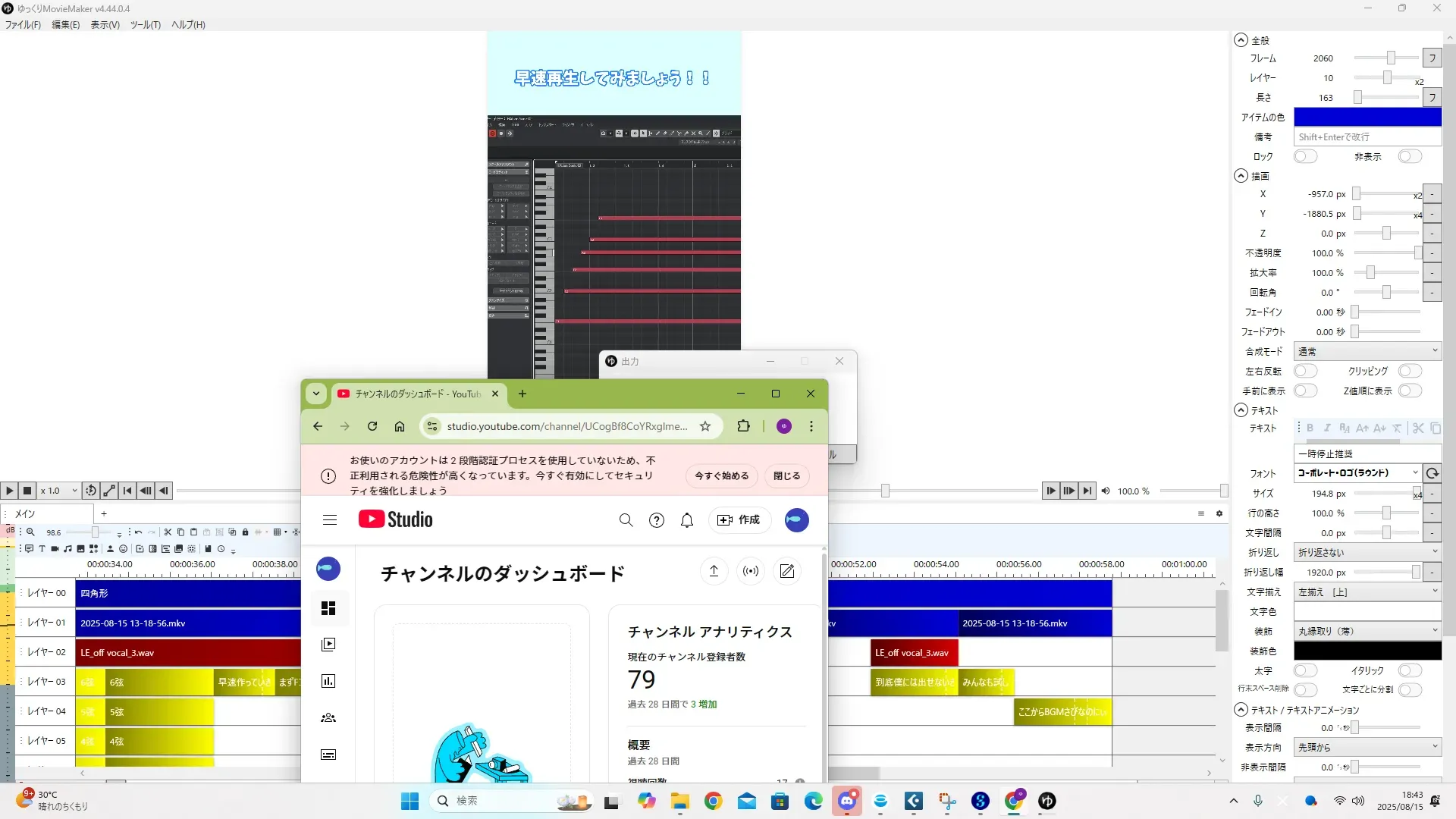Click the upload arrow icon on the dashboard
This screenshot has width=1456, height=819.
click(x=714, y=571)
